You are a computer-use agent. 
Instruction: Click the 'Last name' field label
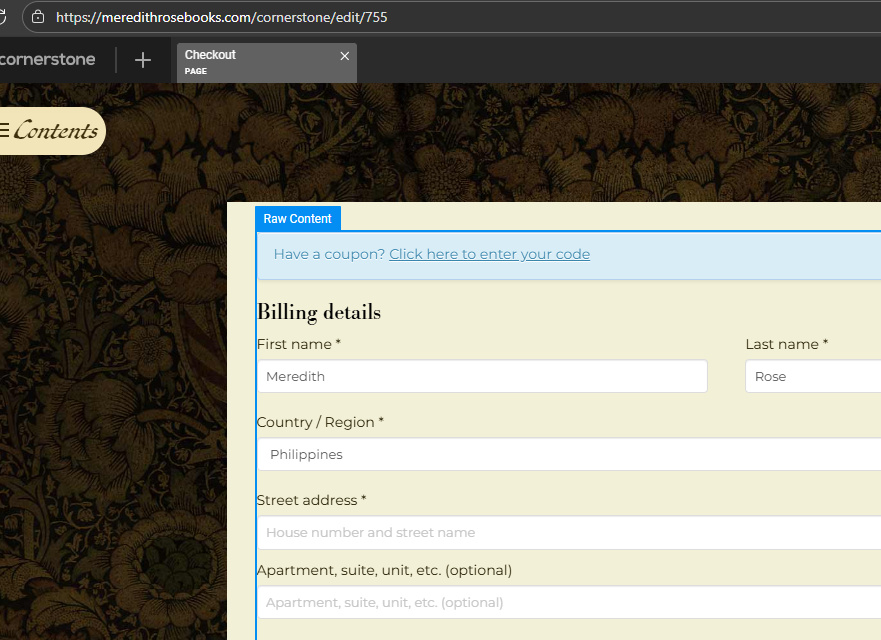pyautogui.click(x=786, y=344)
